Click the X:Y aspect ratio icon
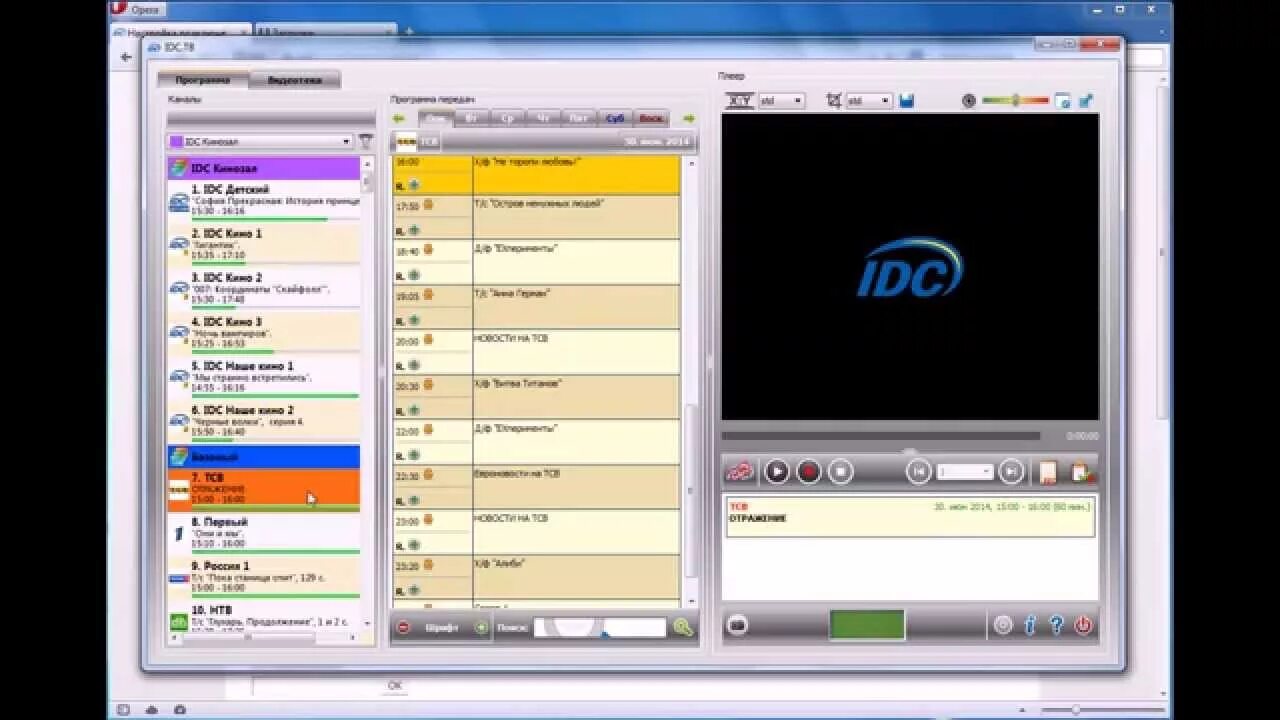 [740, 101]
